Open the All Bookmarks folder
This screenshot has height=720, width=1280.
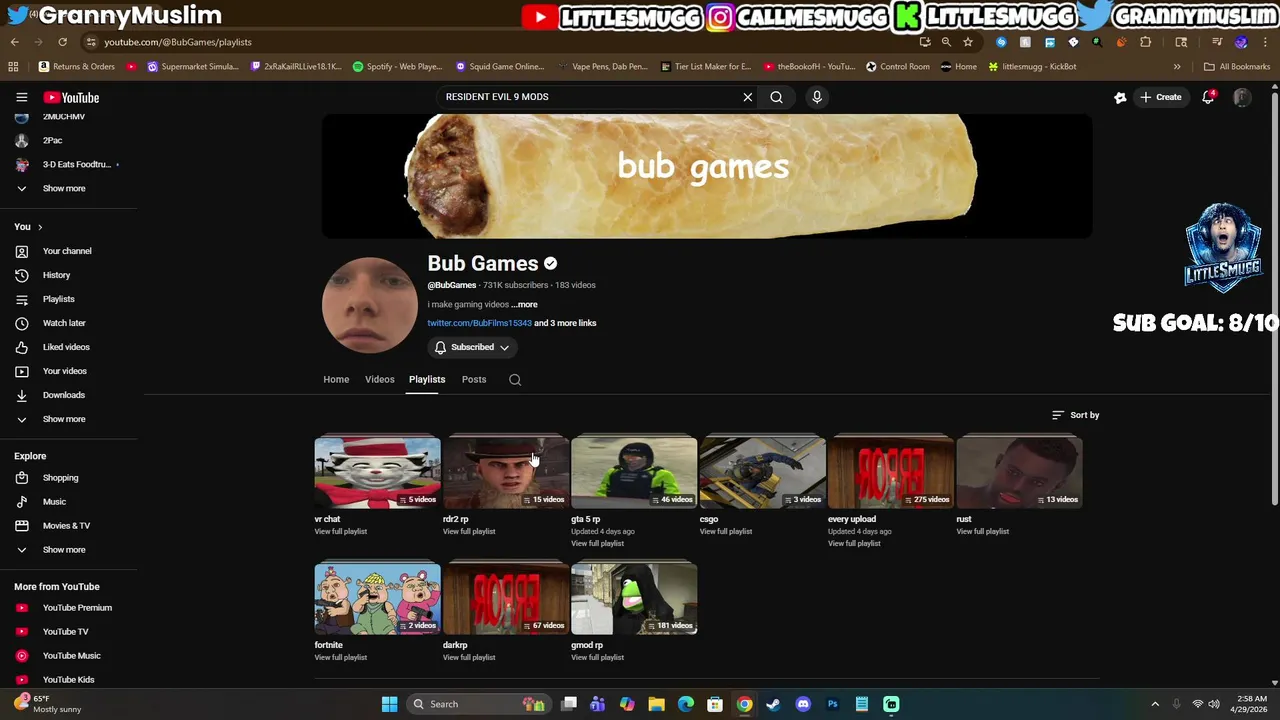(1237, 66)
